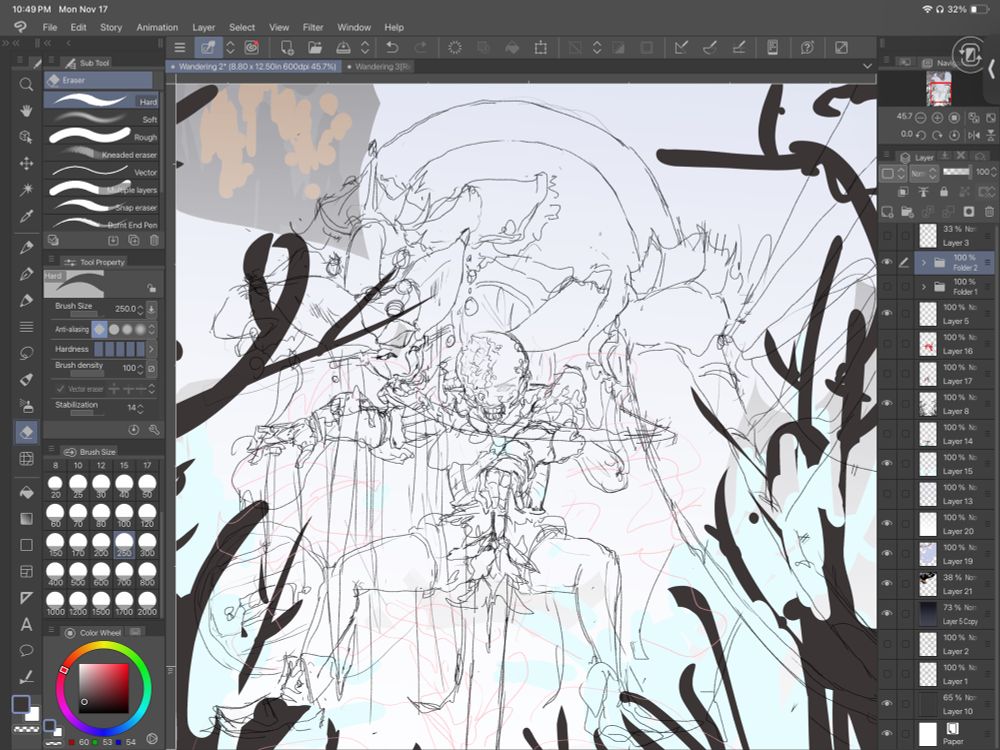Toggle the Vector eraser checkbox
1000x750 pixels.
(61, 388)
